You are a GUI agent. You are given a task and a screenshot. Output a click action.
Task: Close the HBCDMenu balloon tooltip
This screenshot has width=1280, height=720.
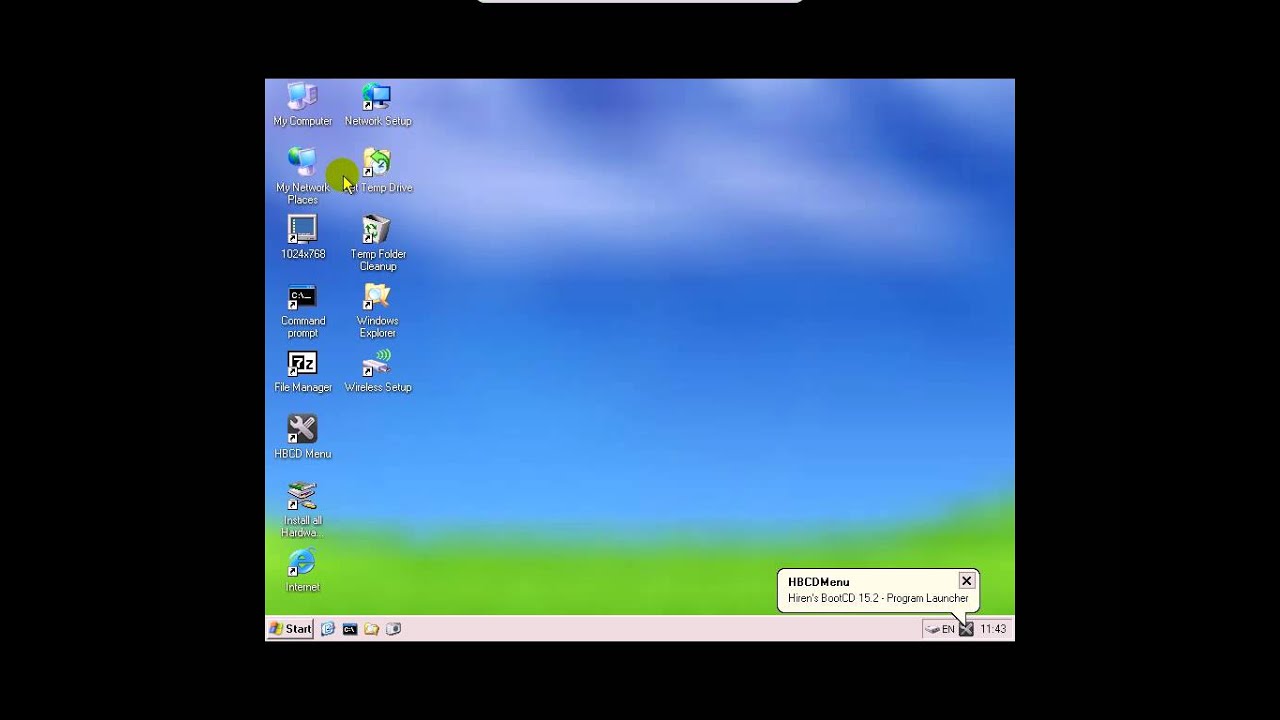(966, 581)
